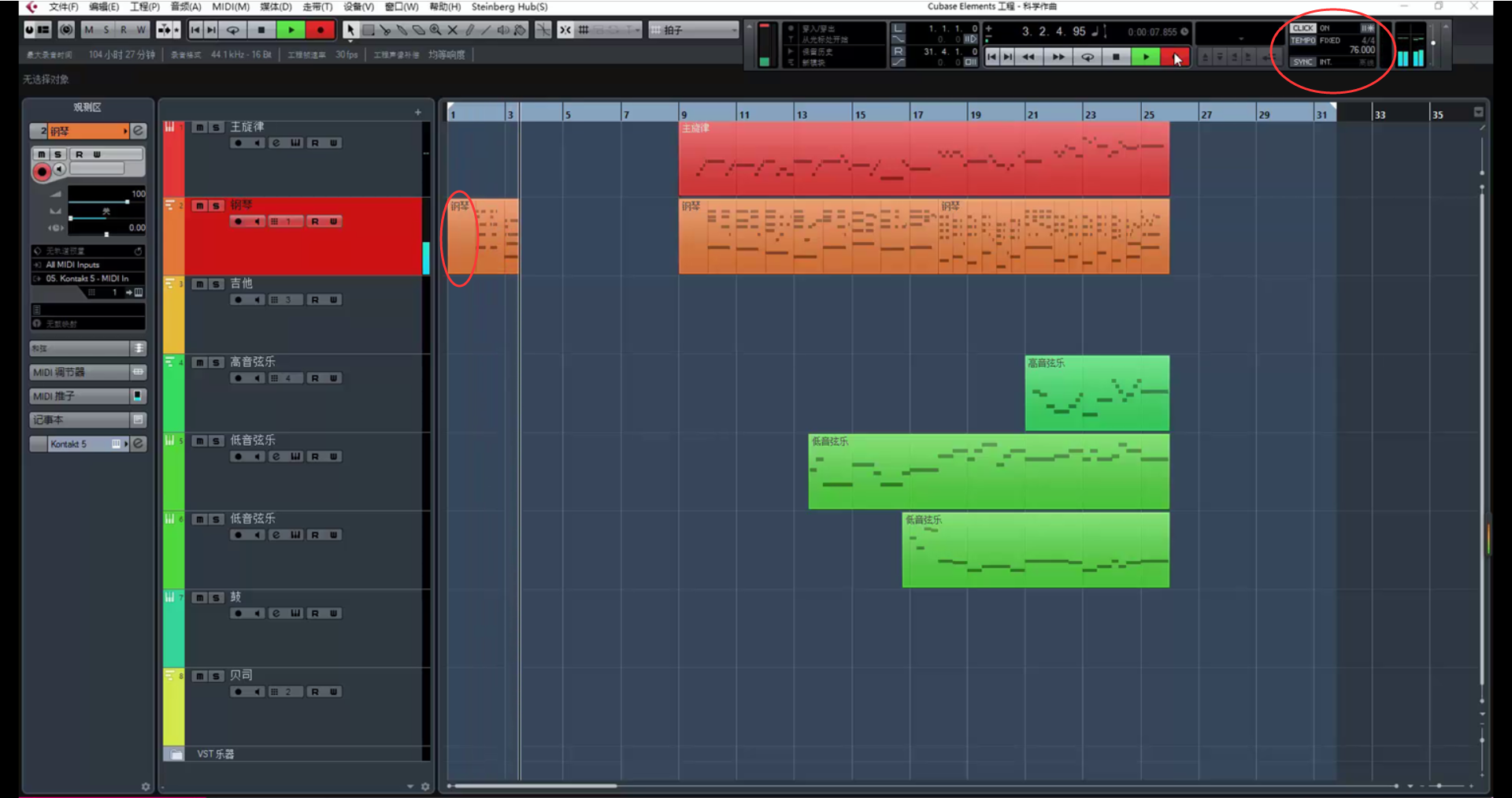Open the 文件(F) menu
Image resolution: width=1512 pixels, height=798 pixels.
[64, 7]
